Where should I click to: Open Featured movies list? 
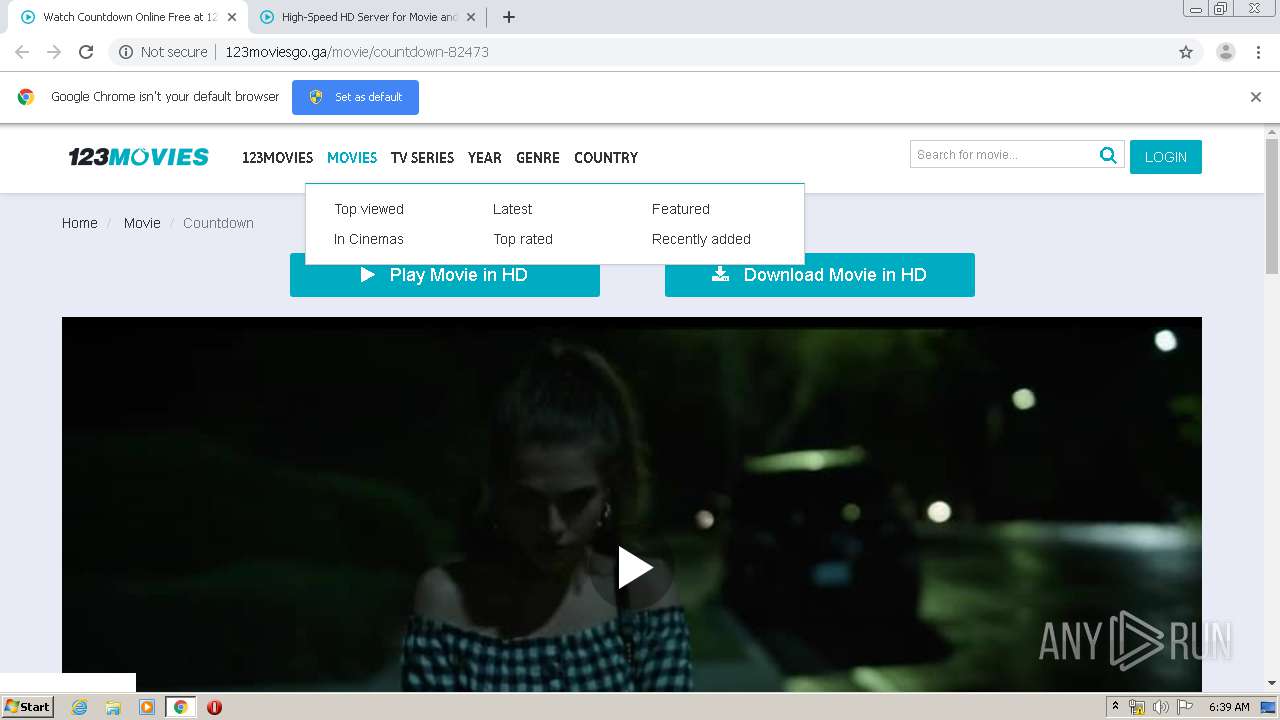point(681,209)
